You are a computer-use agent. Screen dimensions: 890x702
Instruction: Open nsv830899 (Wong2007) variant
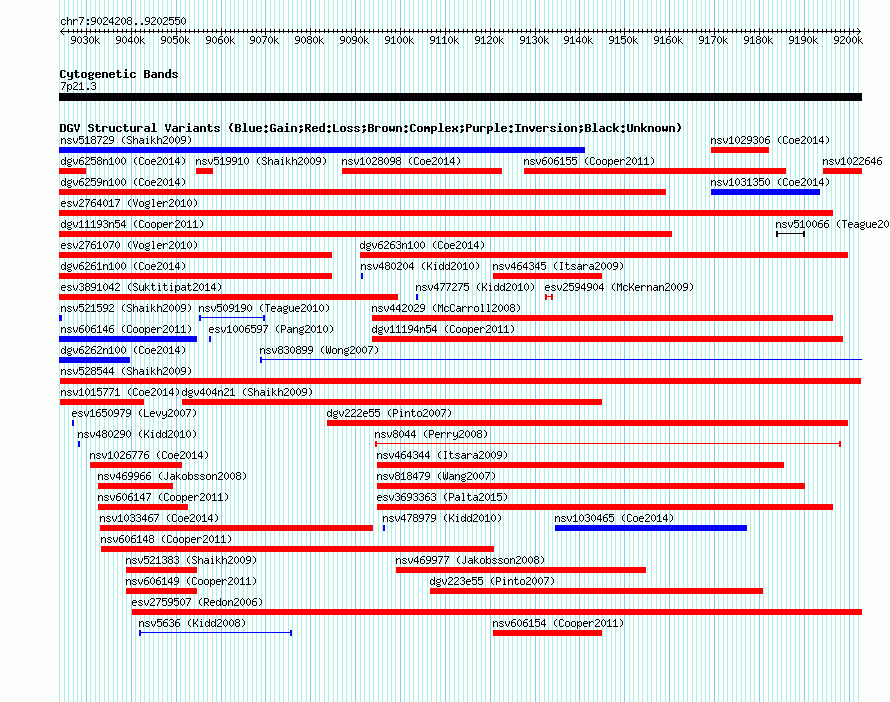(x=319, y=350)
